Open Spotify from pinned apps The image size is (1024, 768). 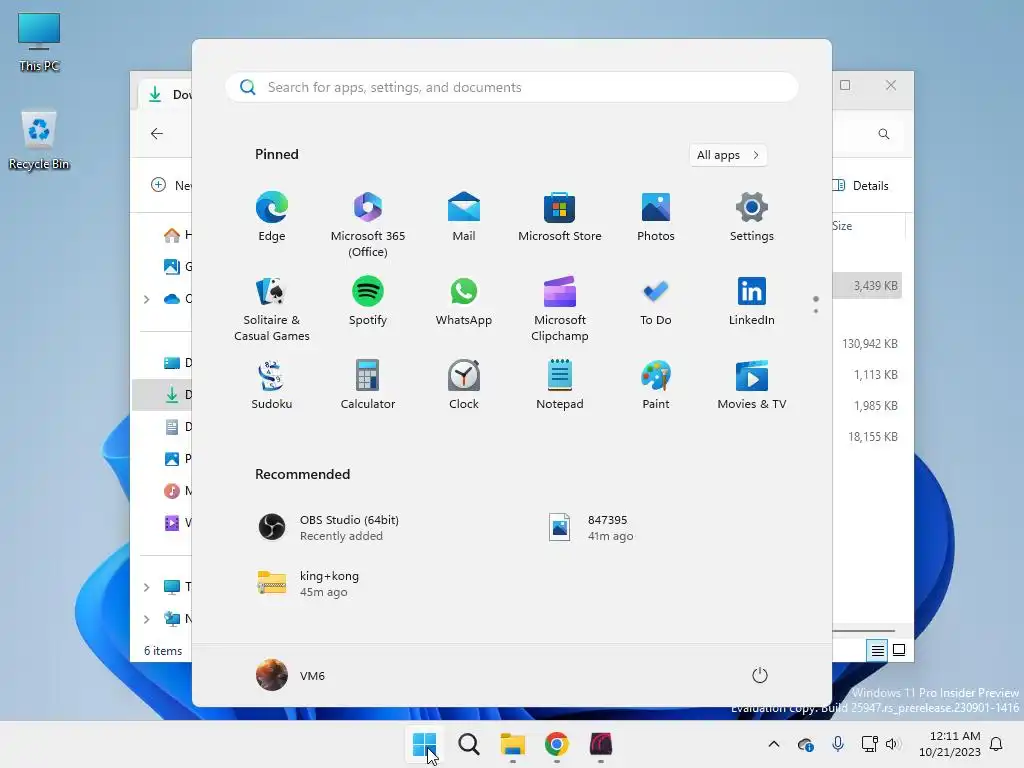click(368, 302)
